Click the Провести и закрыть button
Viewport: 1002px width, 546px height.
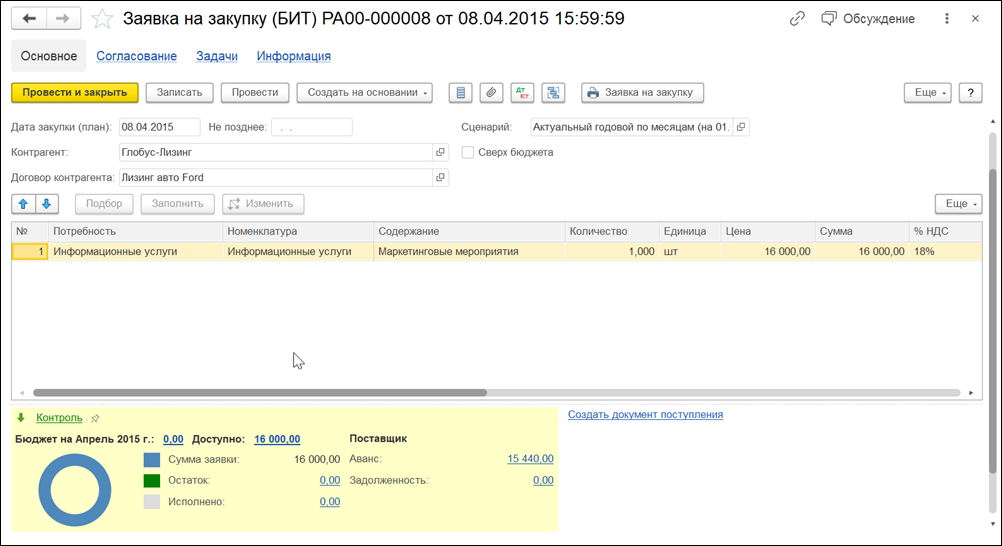click(75, 93)
